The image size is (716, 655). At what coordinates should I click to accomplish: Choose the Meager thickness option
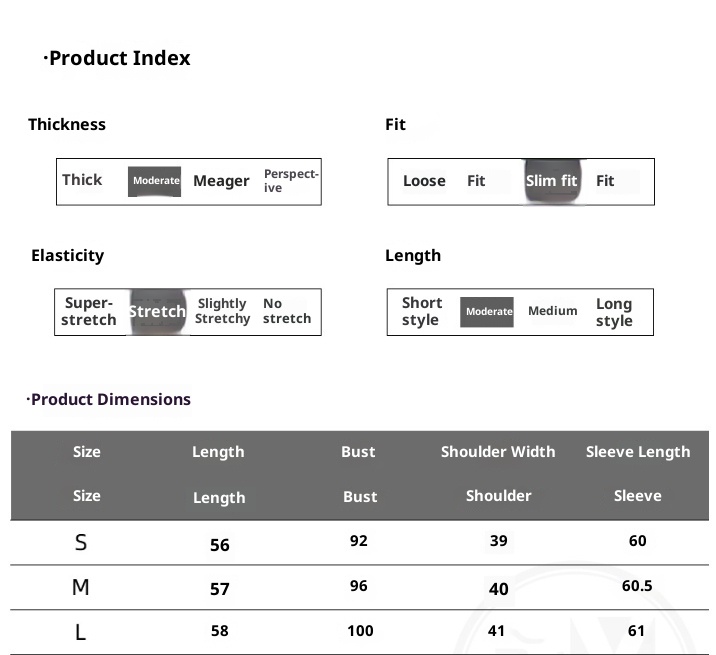[221, 181]
